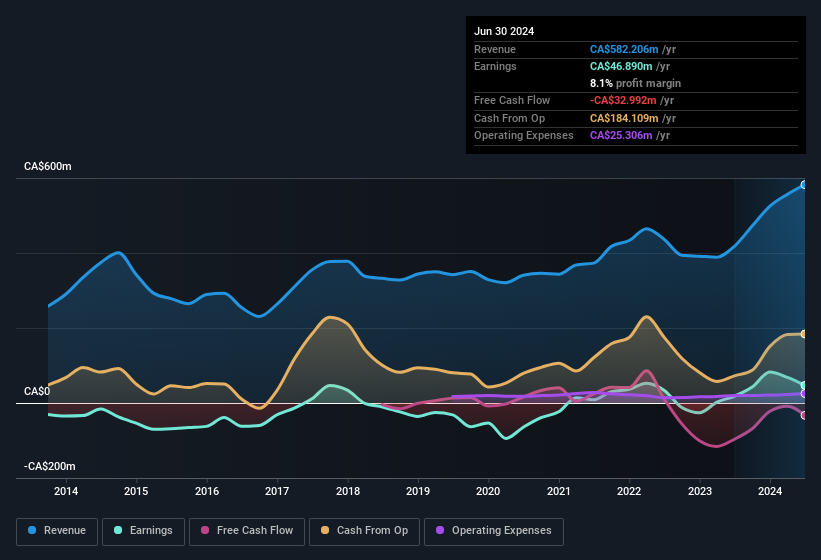The height and width of the screenshot is (560, 821).
Task: Toggle the Revenue legend button
Action: point(57,531)
